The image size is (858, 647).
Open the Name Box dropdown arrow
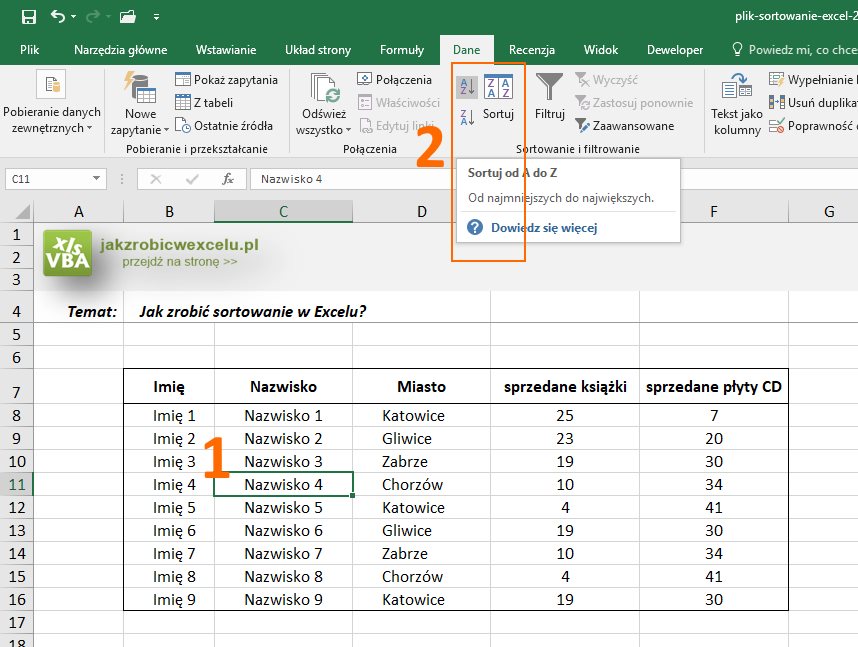point(97,179)
